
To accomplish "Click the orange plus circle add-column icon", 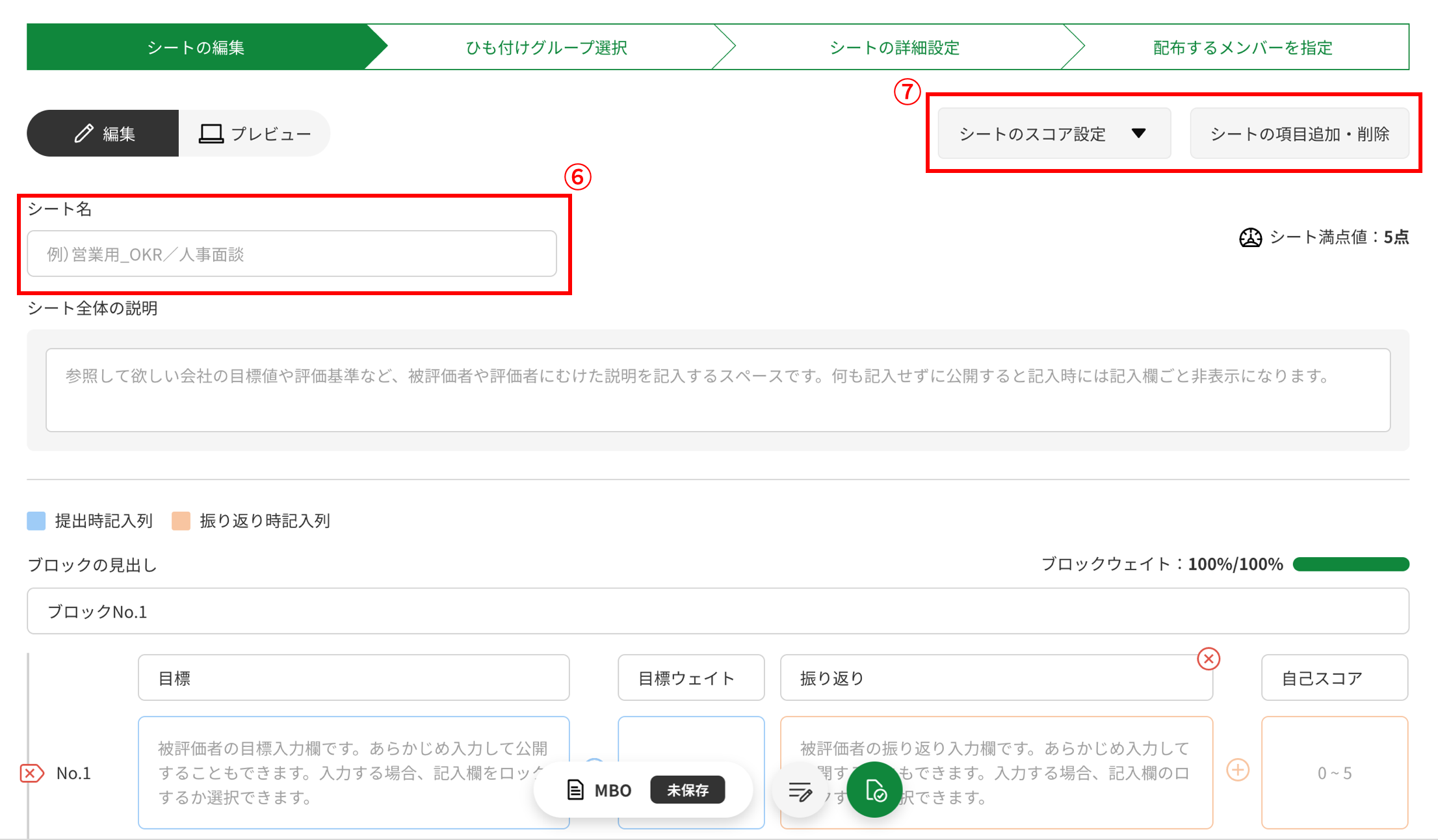I will click(x=1237, y=770).
